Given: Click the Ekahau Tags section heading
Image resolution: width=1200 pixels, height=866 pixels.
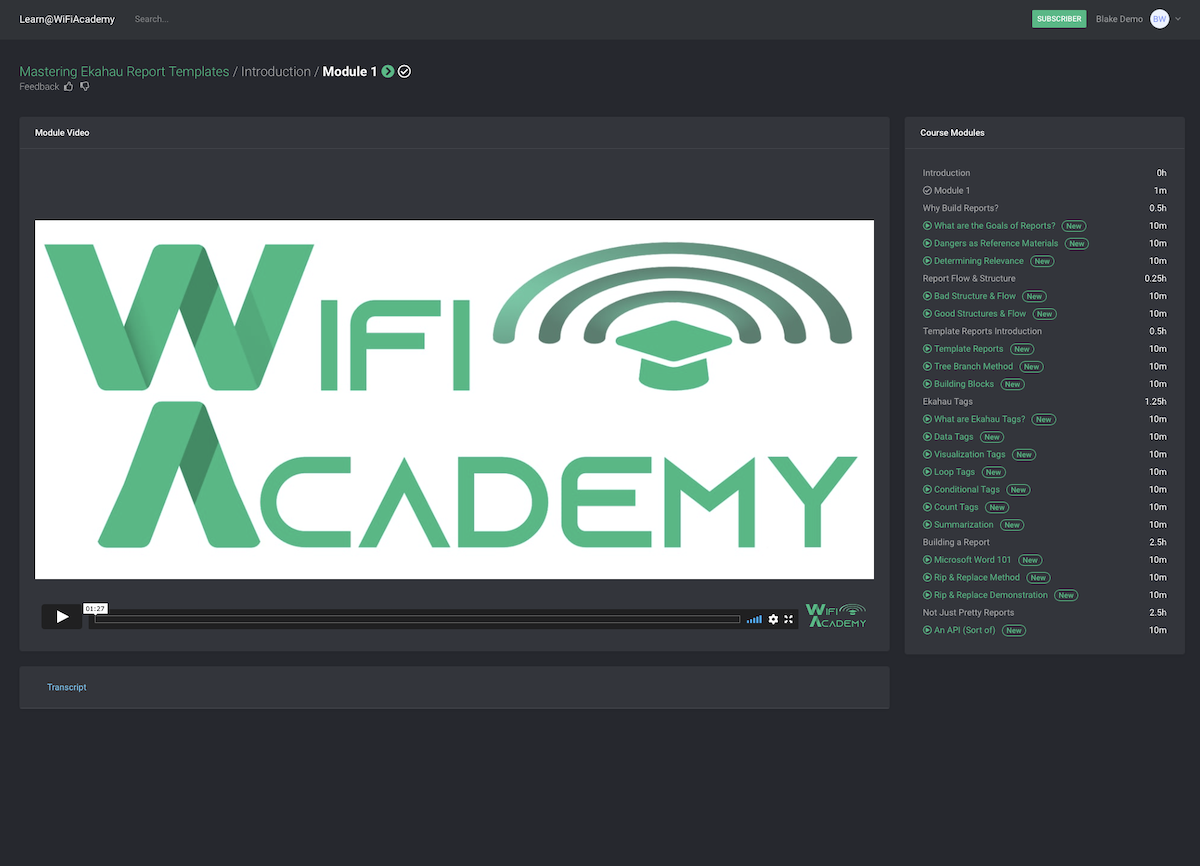Looking at the screenshot, I should tap(947, 401).
